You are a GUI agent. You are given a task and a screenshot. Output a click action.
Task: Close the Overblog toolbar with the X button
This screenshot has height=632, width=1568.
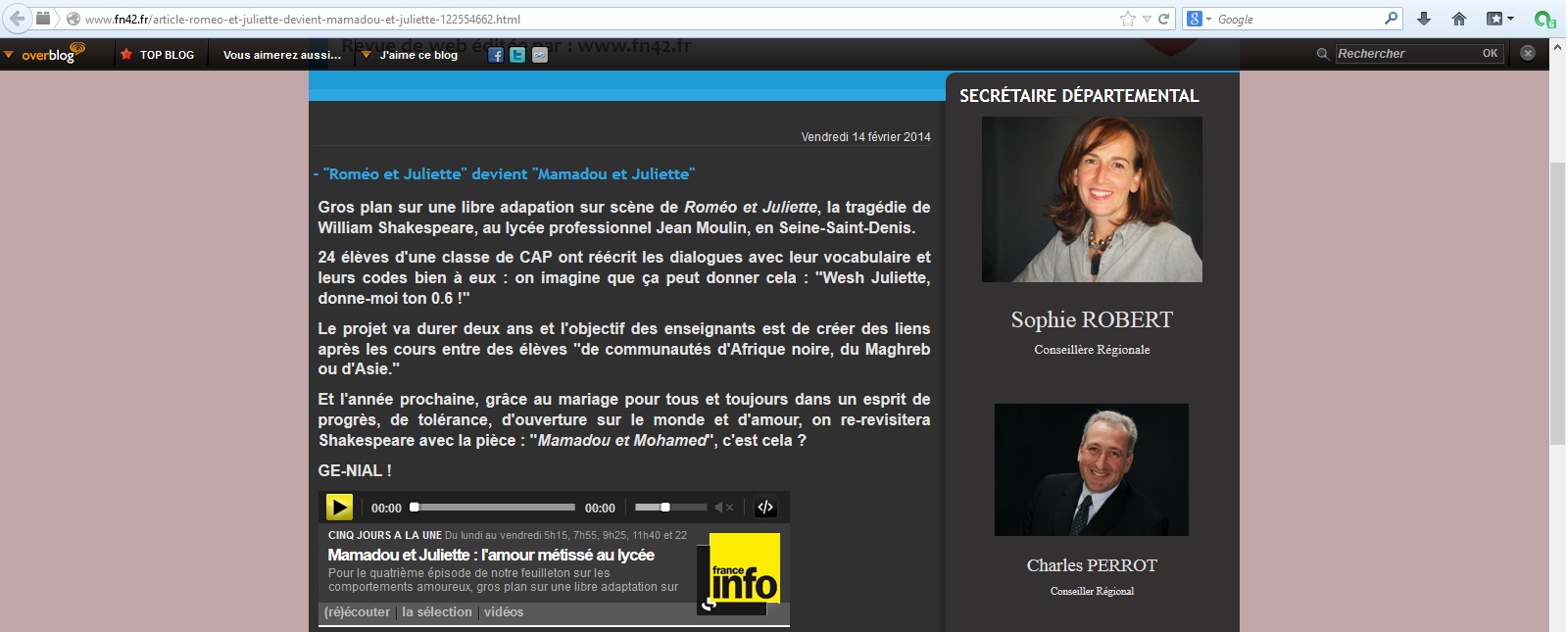1528,53
